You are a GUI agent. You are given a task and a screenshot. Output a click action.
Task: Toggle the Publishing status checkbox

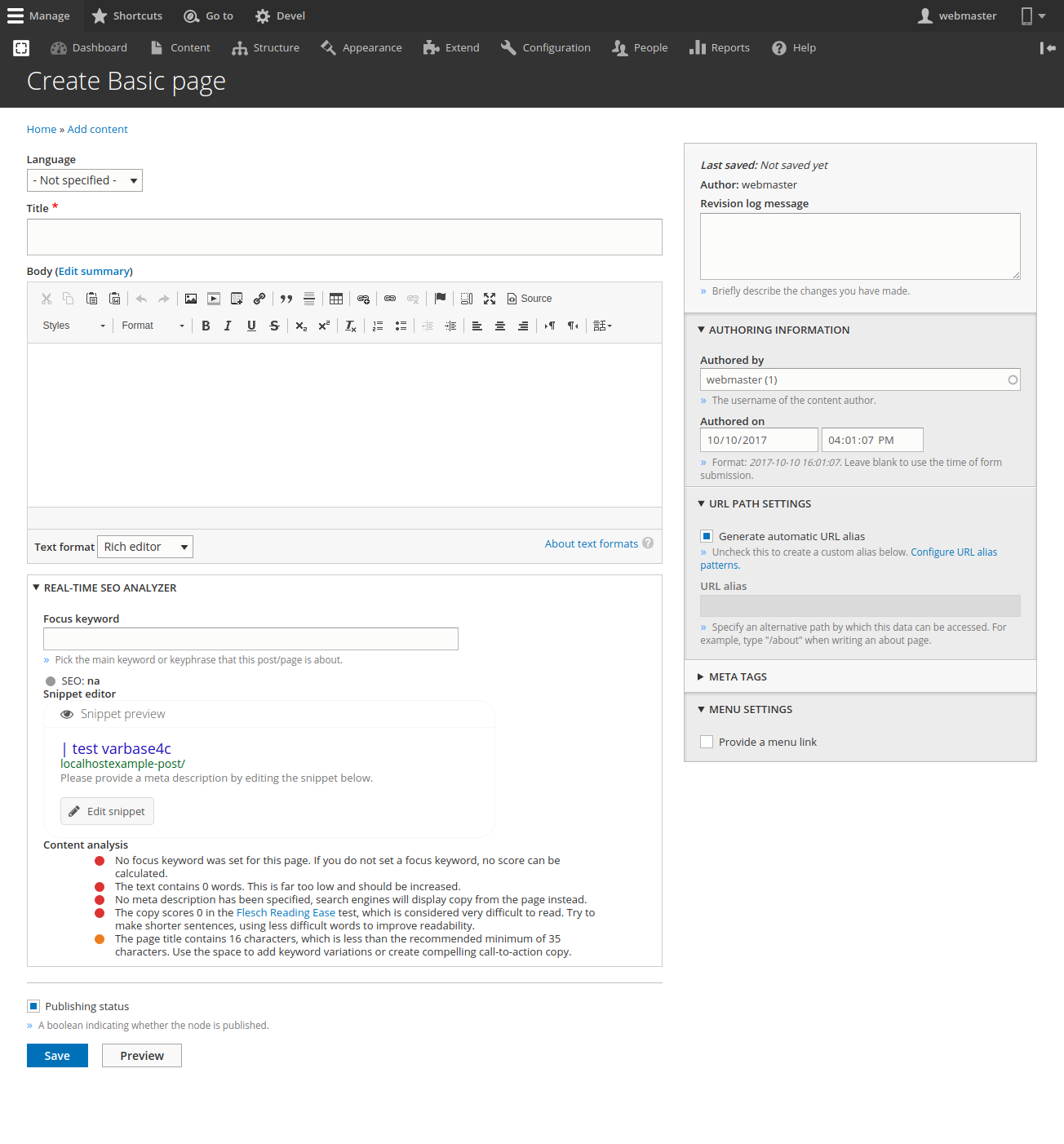[x=33, y=1006]
